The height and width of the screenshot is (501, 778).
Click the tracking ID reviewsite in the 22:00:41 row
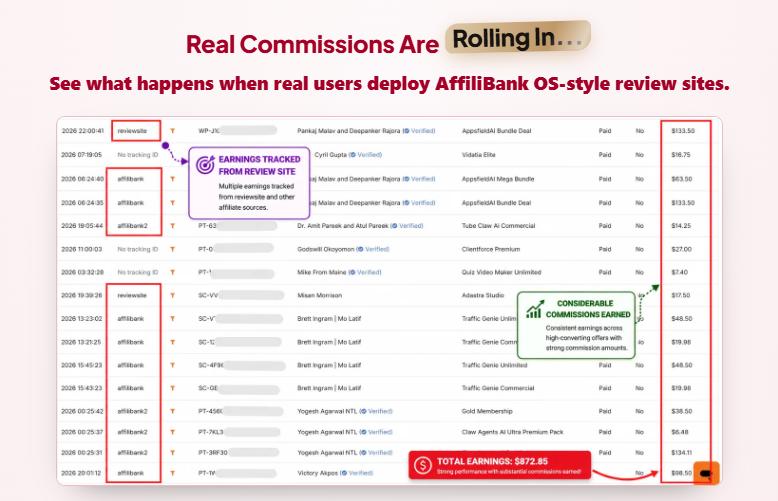point(132,131)
